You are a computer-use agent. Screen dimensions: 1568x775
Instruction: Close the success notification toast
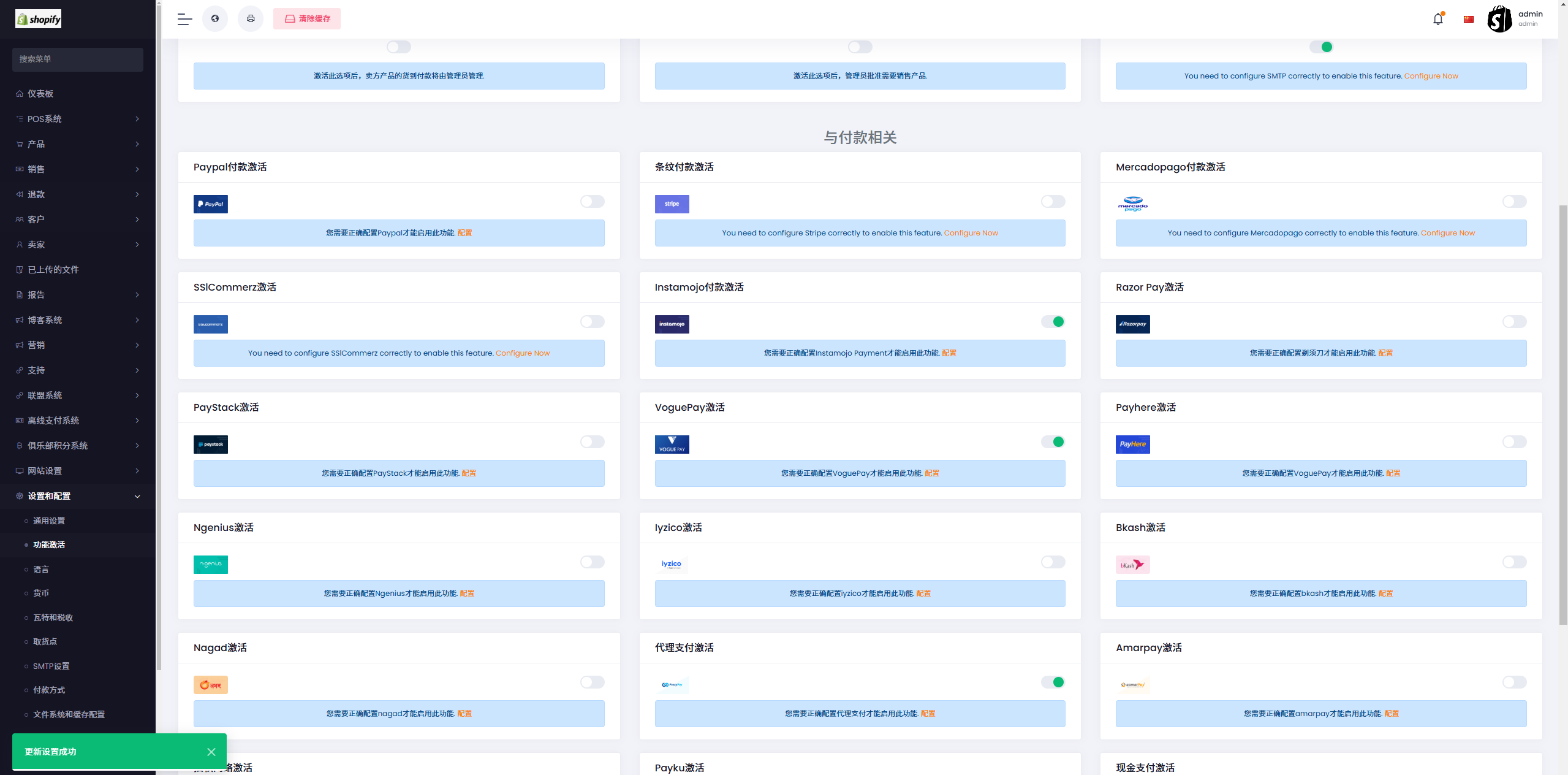[x=211, y=752]
